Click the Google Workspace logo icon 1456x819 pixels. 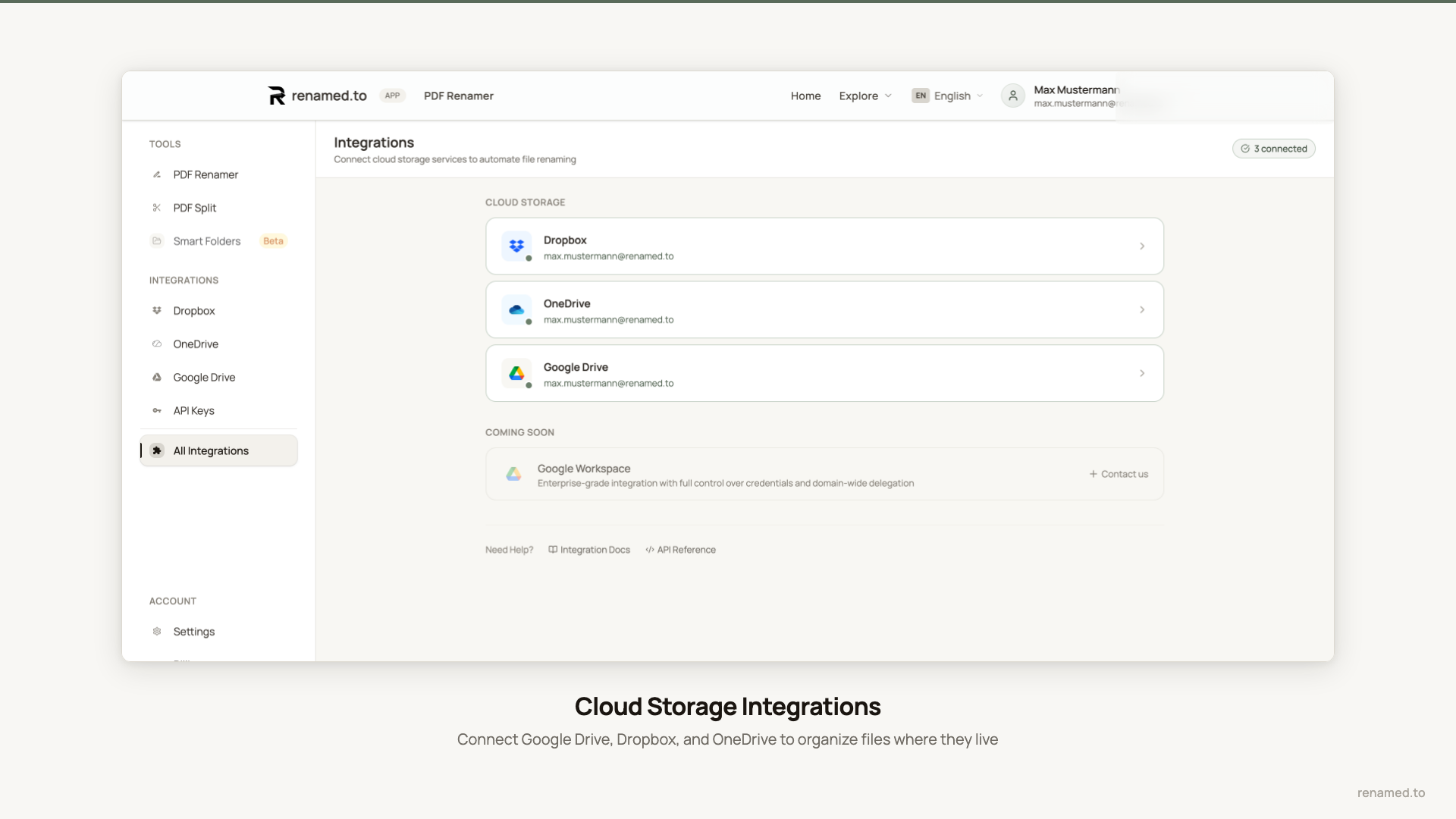point(513,474)
